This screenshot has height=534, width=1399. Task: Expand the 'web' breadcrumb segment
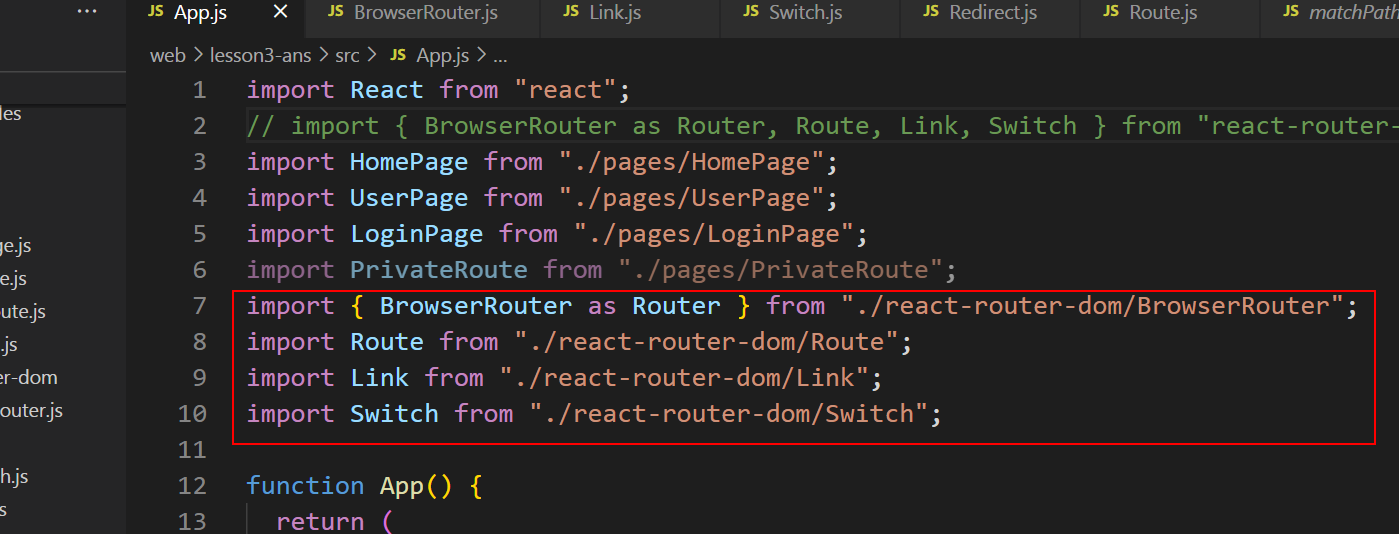167,55
